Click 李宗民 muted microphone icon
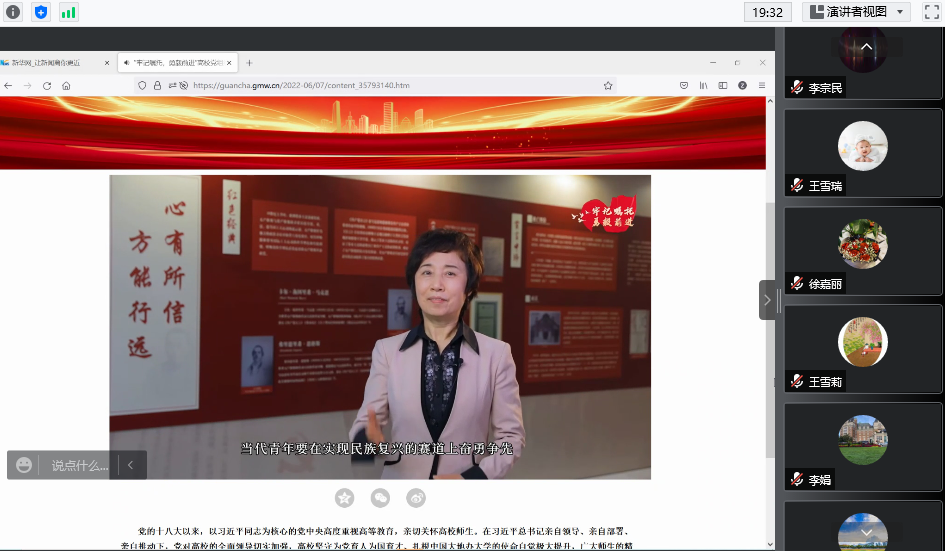945x551 pixels. click(797, 87)
